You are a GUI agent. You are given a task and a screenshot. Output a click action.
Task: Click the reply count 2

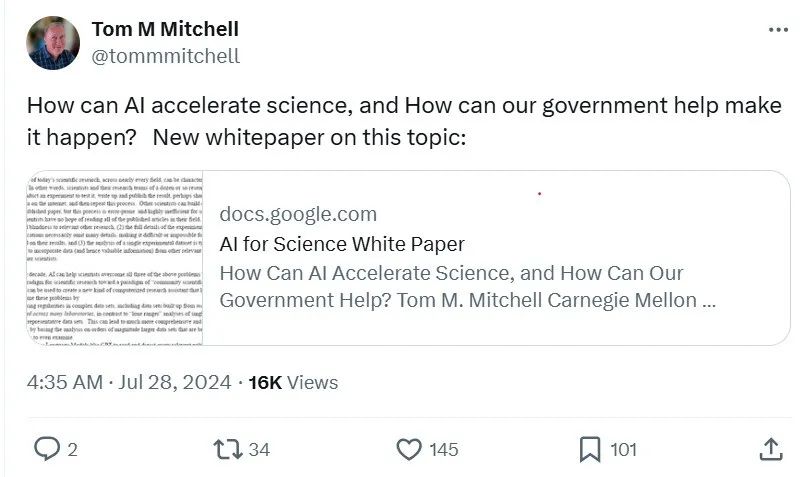pyautogui.click(x=72, y=450)
